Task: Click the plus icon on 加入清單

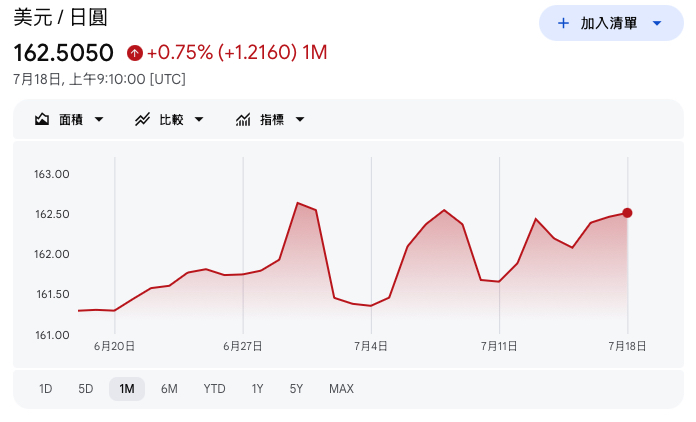Action: [563, 23]
